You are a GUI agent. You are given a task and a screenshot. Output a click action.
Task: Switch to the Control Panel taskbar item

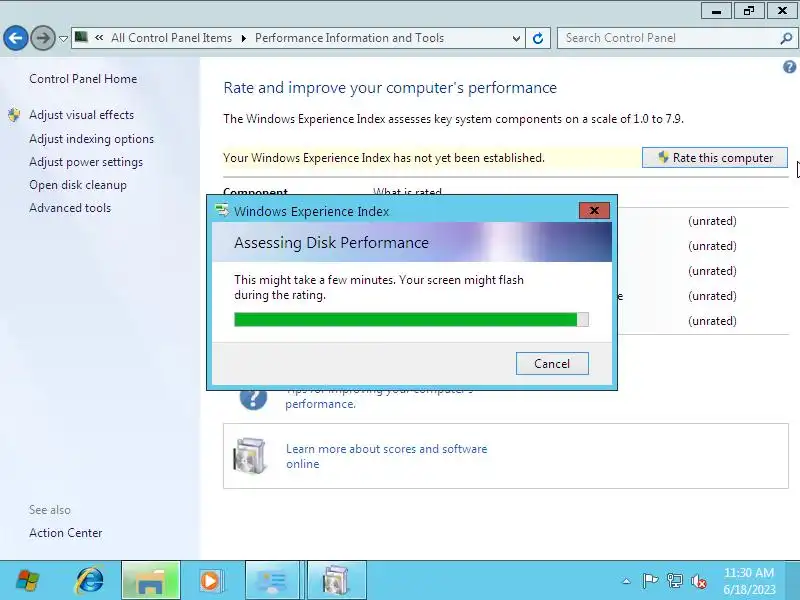[272, 581]
